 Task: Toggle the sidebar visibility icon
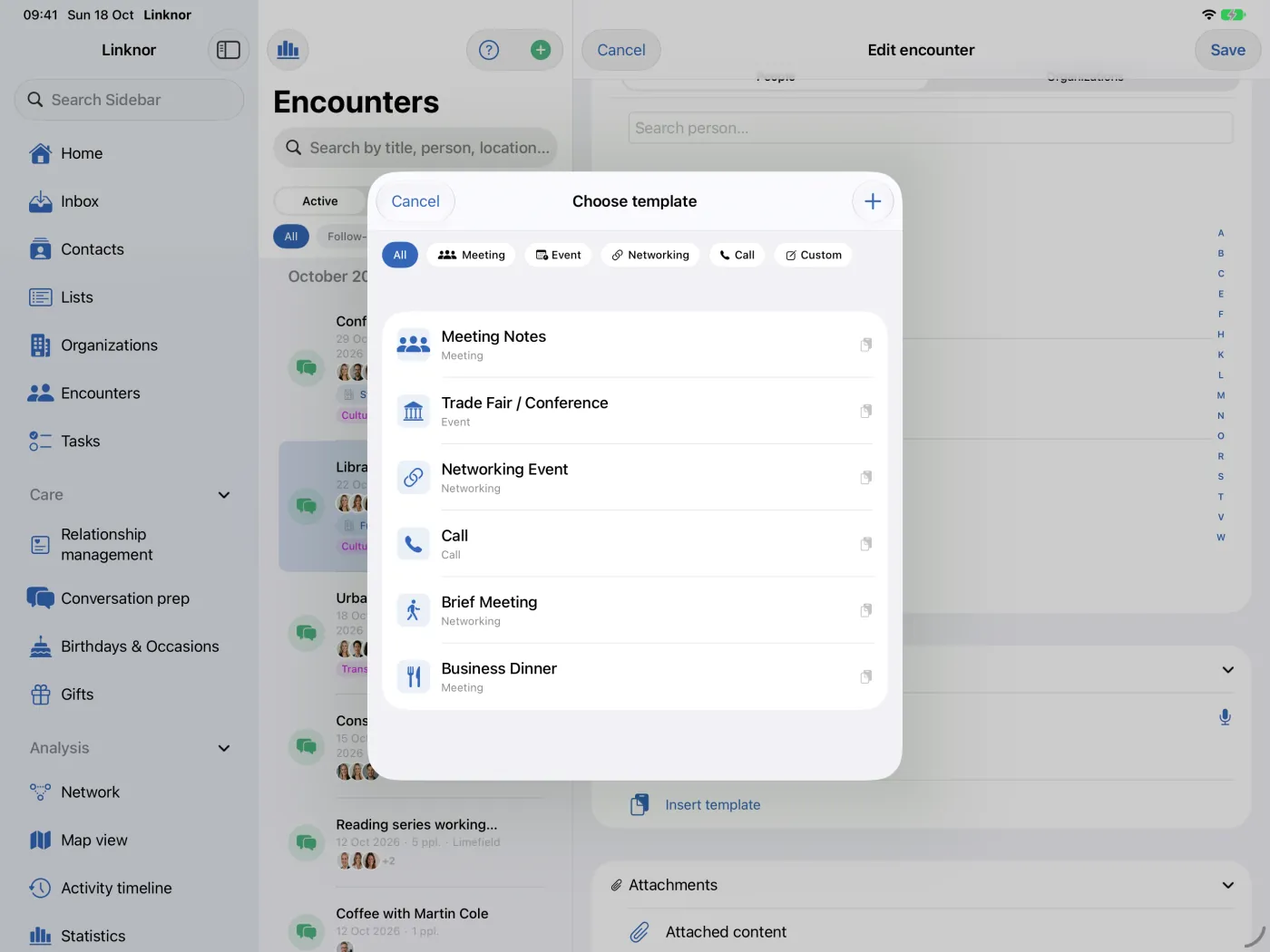229,50
